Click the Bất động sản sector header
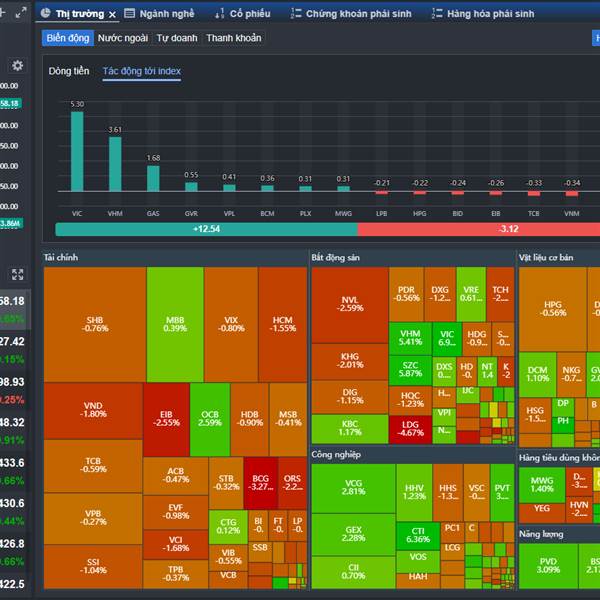Image resolution: width=600 pixels, height=600 pixels. click(x=335, y=257)
